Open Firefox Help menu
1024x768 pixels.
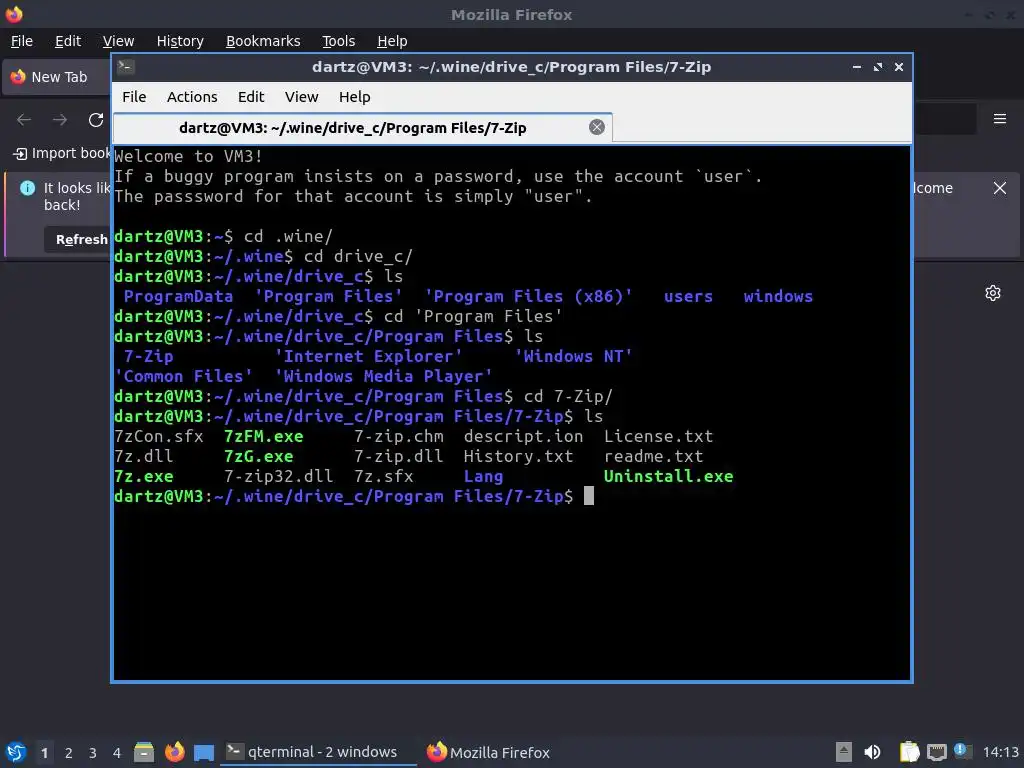click(392, 41)
